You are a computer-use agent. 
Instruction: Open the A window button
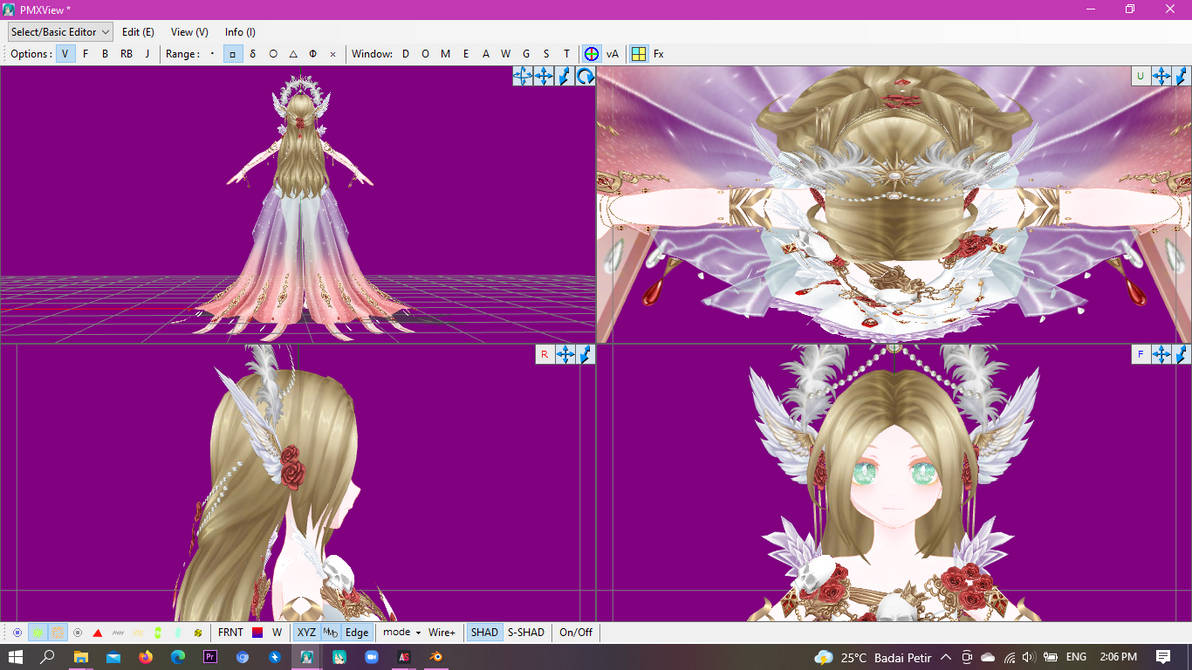tap(486, 54)
